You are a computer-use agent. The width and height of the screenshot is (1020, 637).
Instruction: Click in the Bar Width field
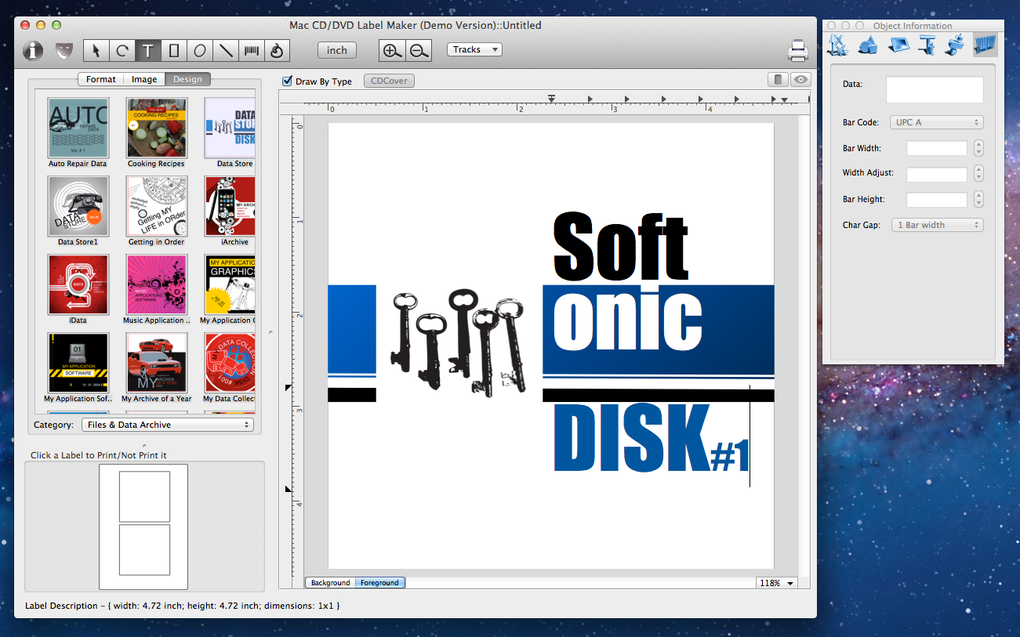pos(937,148)
